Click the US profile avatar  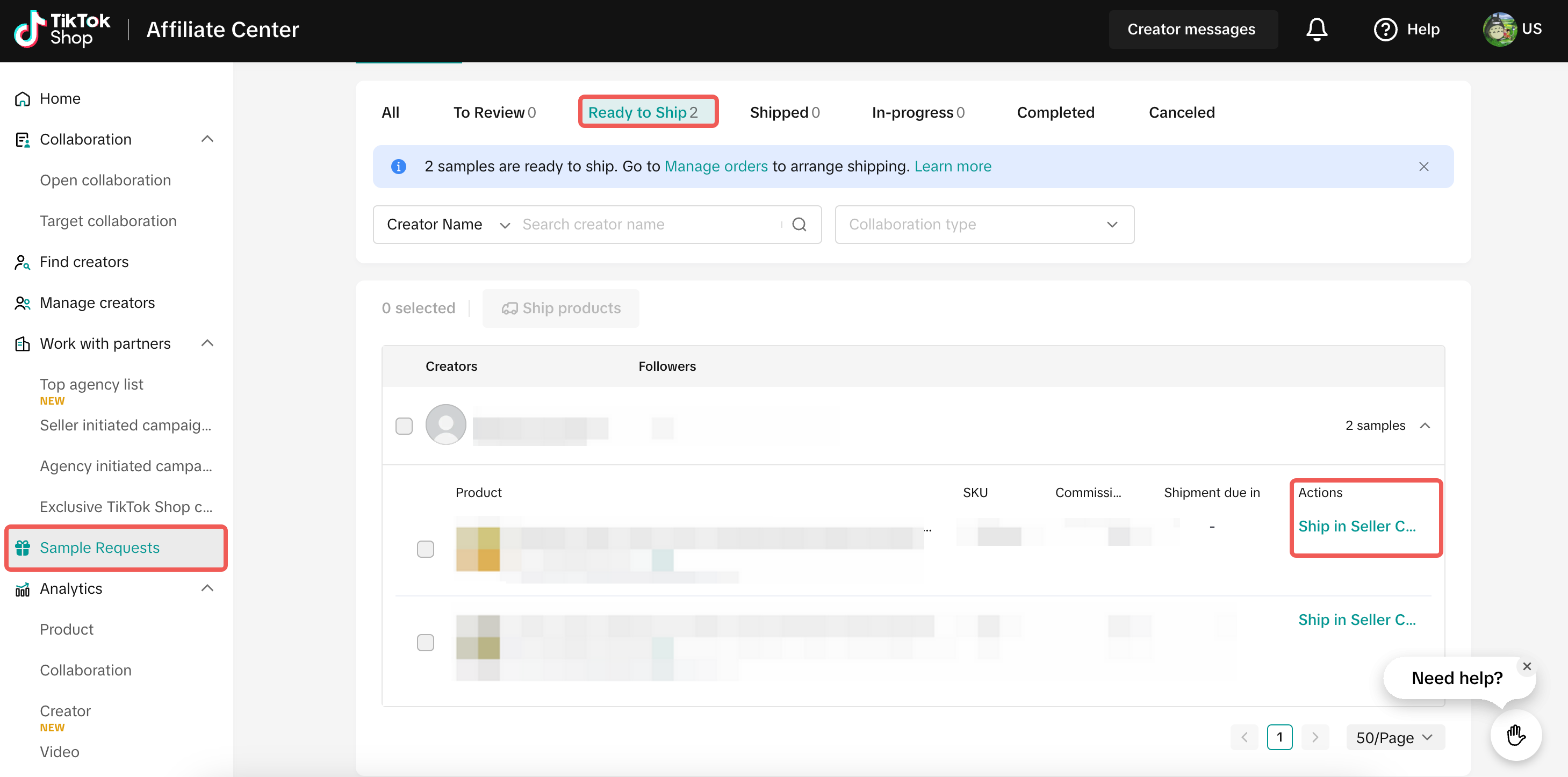(1499, 29)
